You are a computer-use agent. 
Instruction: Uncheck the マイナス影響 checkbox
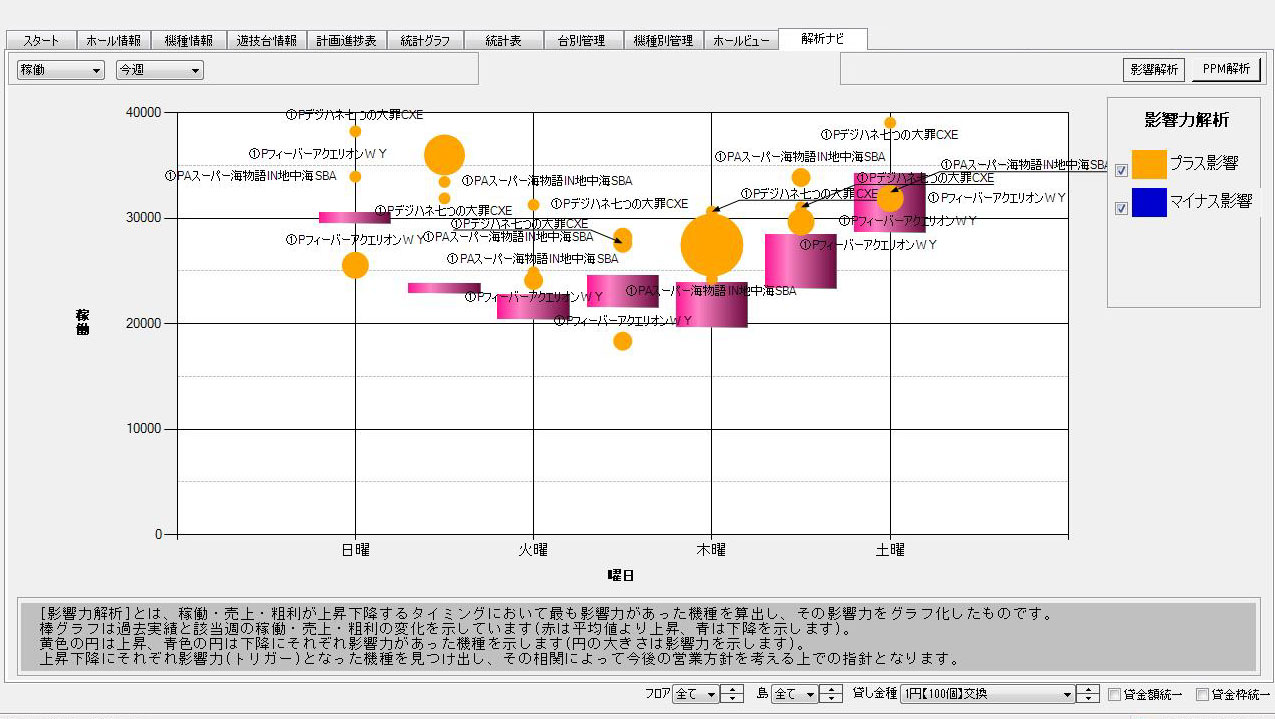1121,208
